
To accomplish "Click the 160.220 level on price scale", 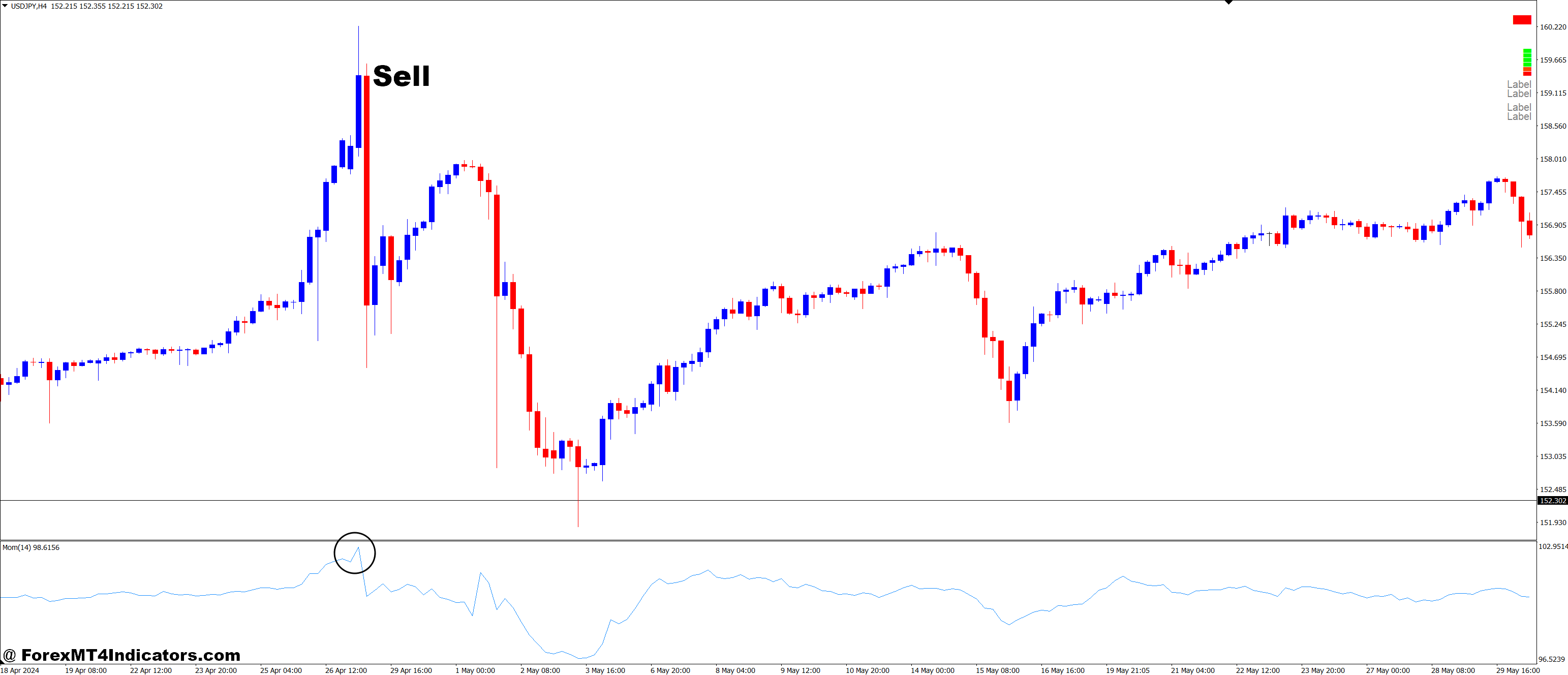I will (1552, 27).
